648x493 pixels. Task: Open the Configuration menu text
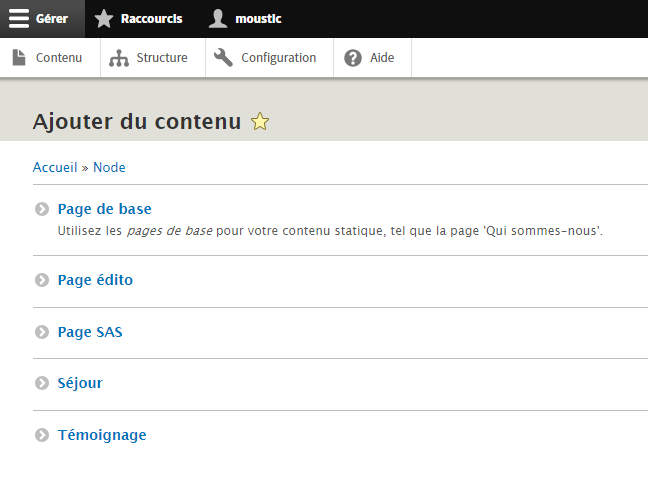(x=278, y=58)
